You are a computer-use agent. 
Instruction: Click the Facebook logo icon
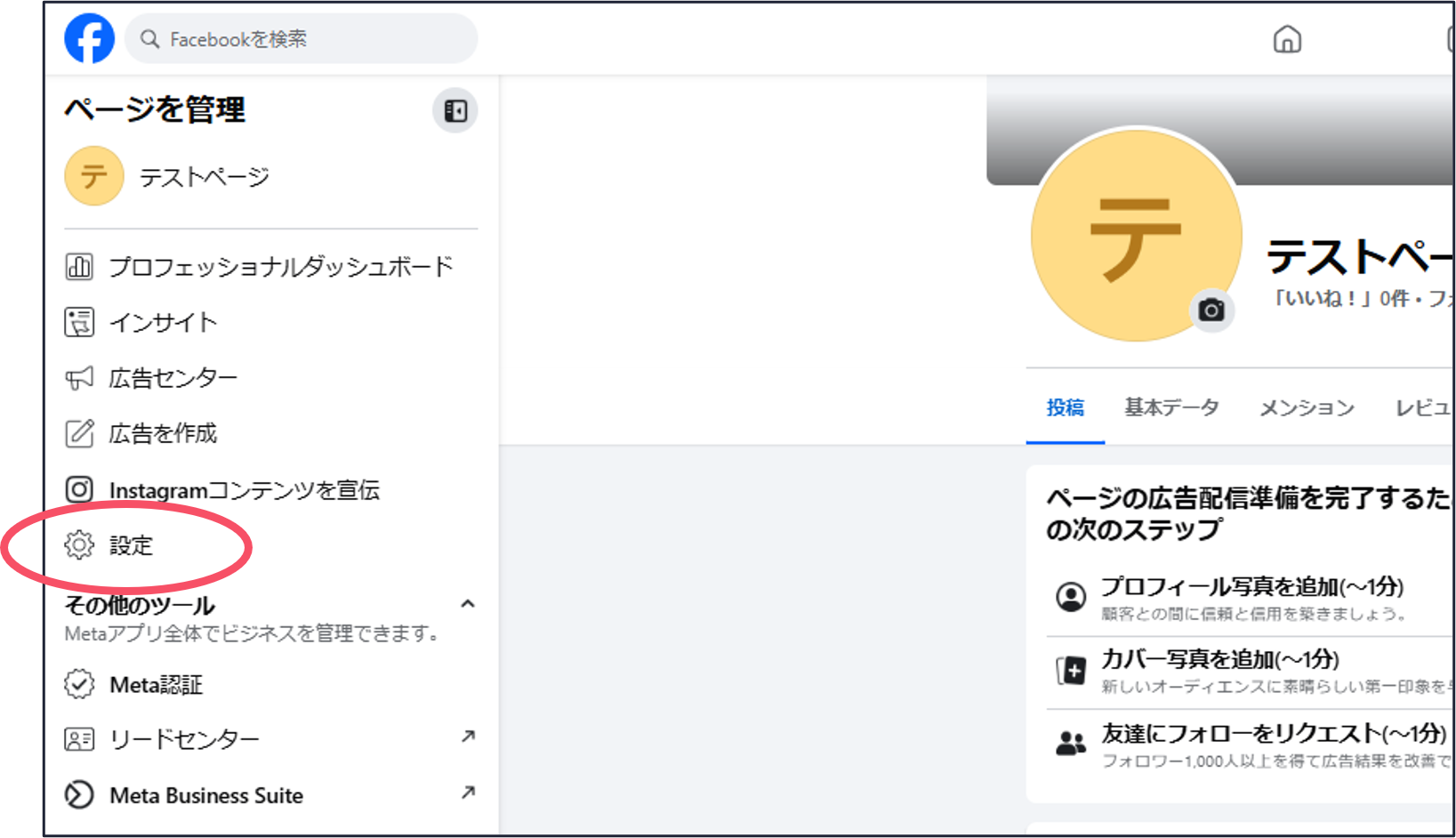pos(89,39)
